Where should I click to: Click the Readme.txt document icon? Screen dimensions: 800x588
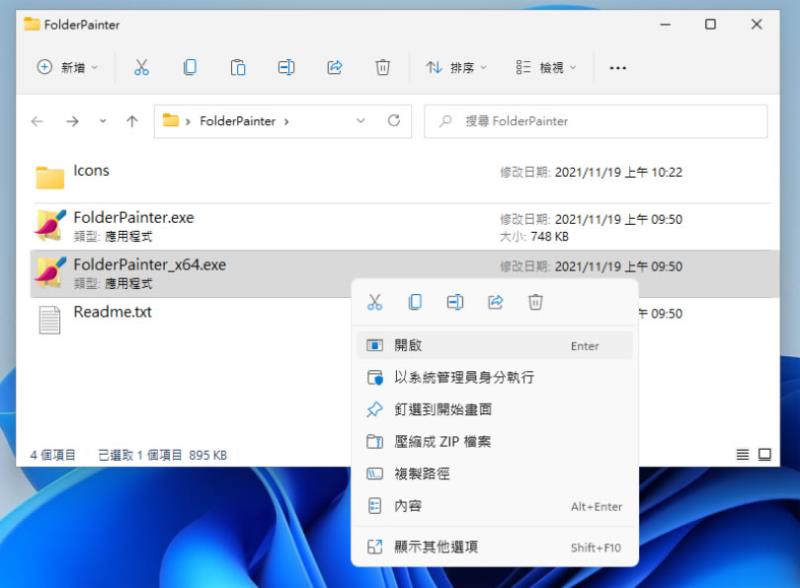click(49, 320)
